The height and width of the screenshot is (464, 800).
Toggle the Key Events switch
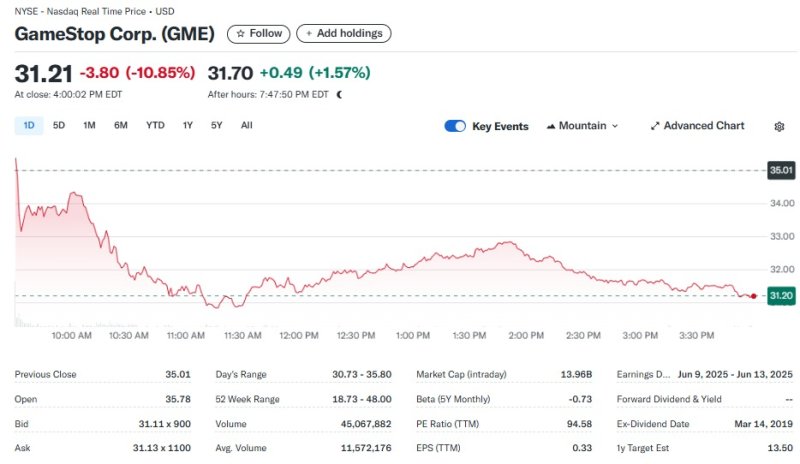(x=455, y=126)
